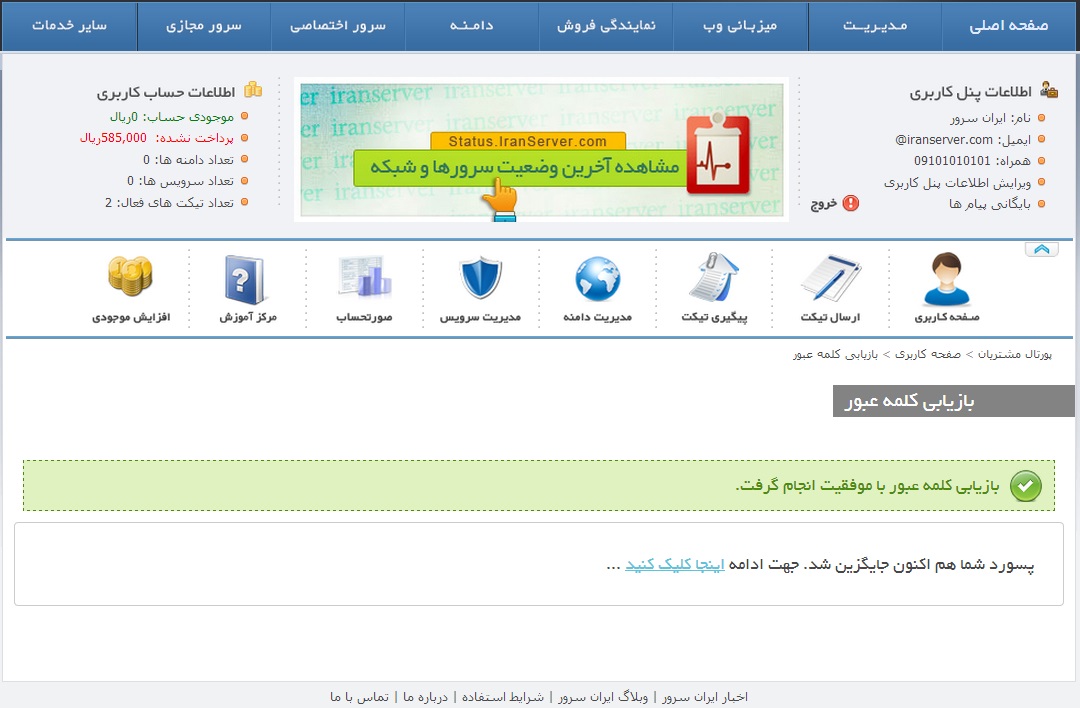The height and width of the screenshot is (708, 1080).
Task: Open the مدیریت سرویس shield icon
Action: (x=480, y=278)
